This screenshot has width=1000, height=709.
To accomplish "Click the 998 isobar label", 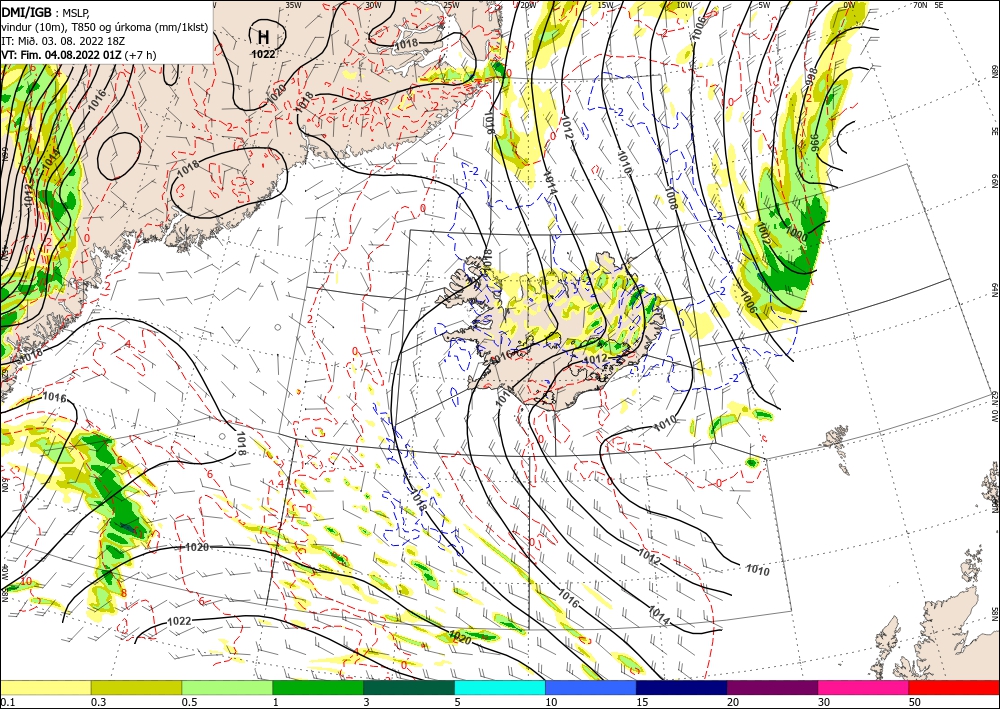I will click(x=811, y=77).
